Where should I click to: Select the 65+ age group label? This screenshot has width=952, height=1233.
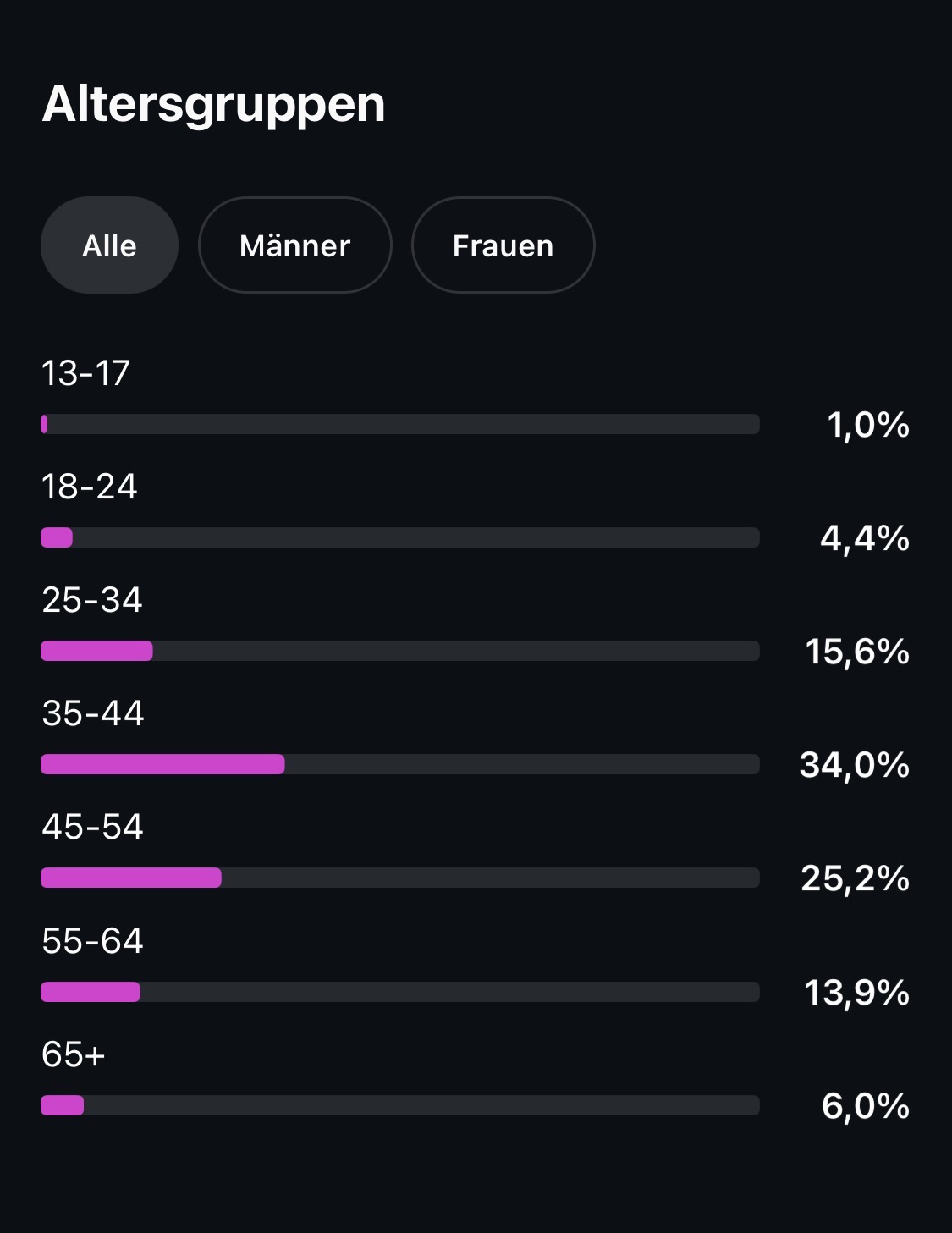coord(74,1054)
